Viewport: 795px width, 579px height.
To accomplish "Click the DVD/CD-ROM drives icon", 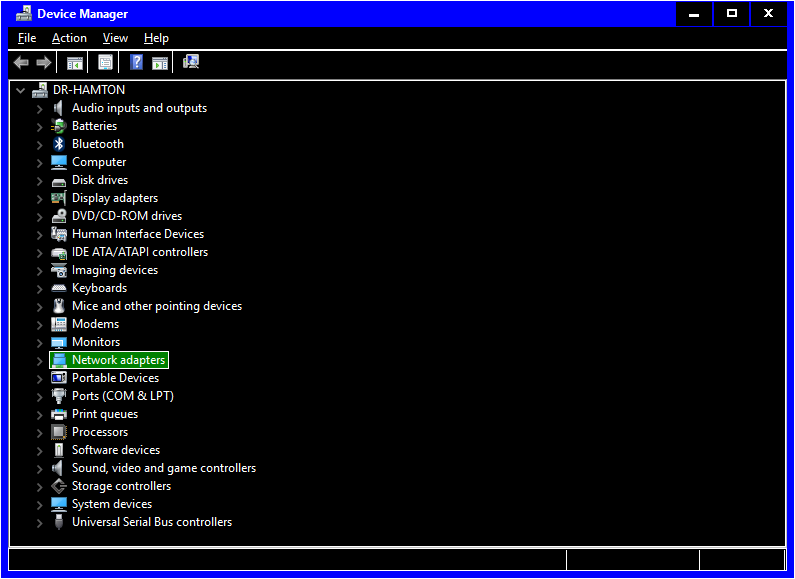I will click(x=59, y=216).
